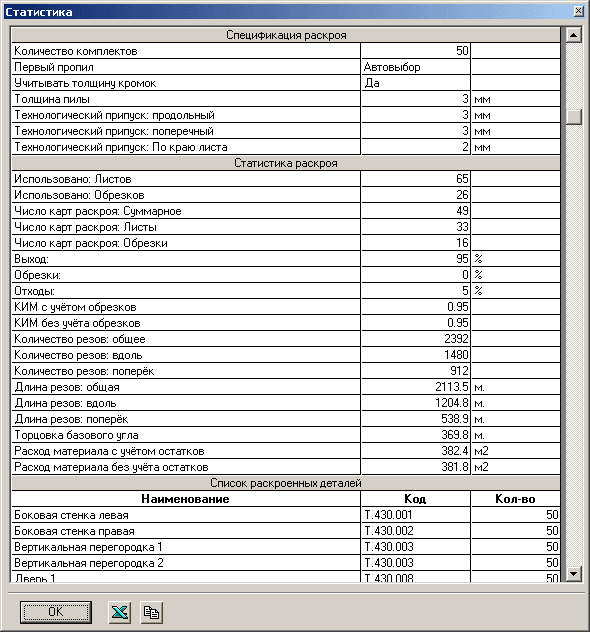Close the Статистика dialog window
The width and height of the screenshot is (590, 632).
(x=578, y=11)
